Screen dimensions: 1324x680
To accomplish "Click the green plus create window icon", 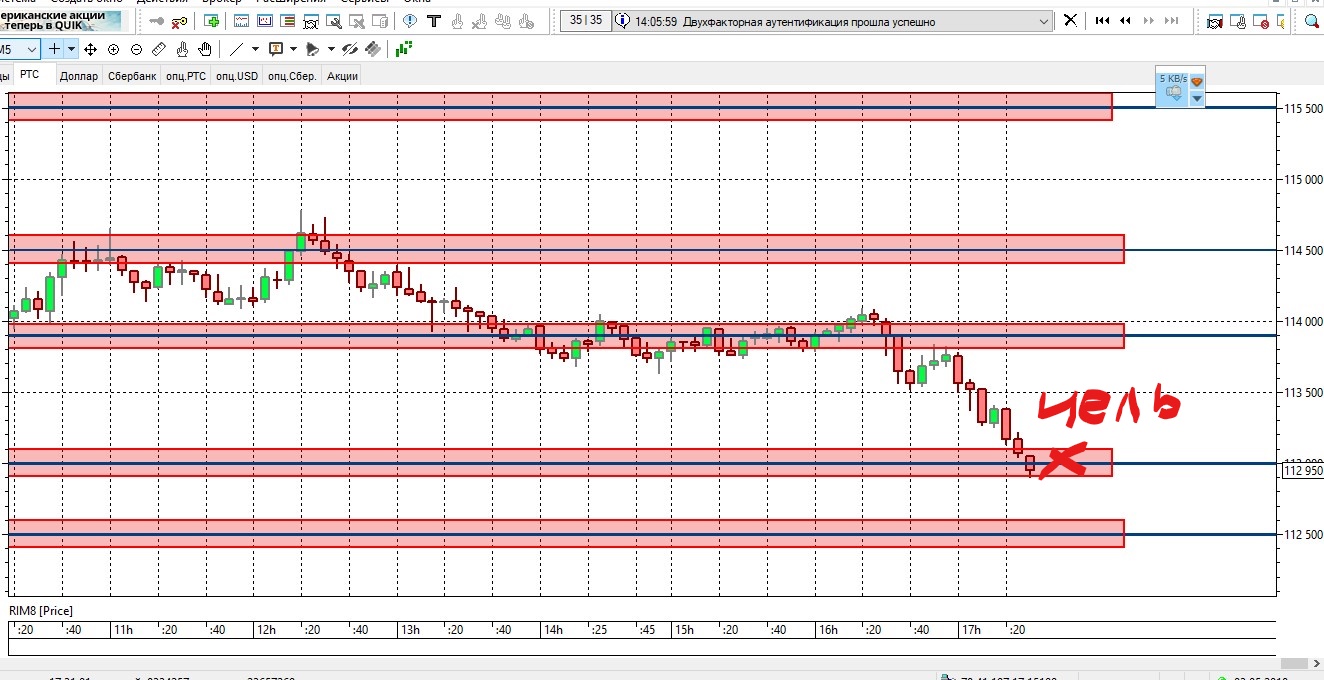I will tap(211, 21).
